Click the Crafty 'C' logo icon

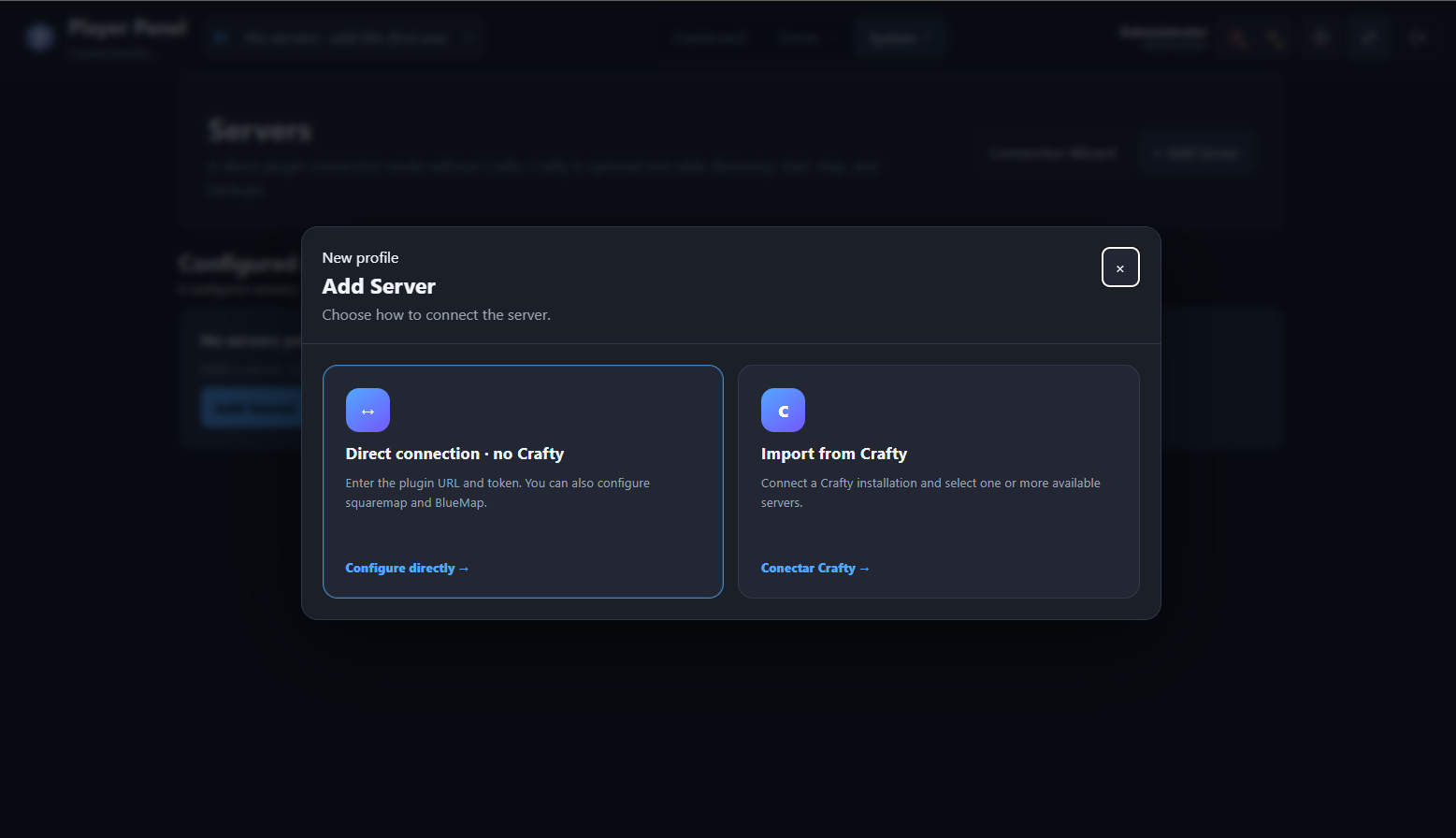pos(783,411)
